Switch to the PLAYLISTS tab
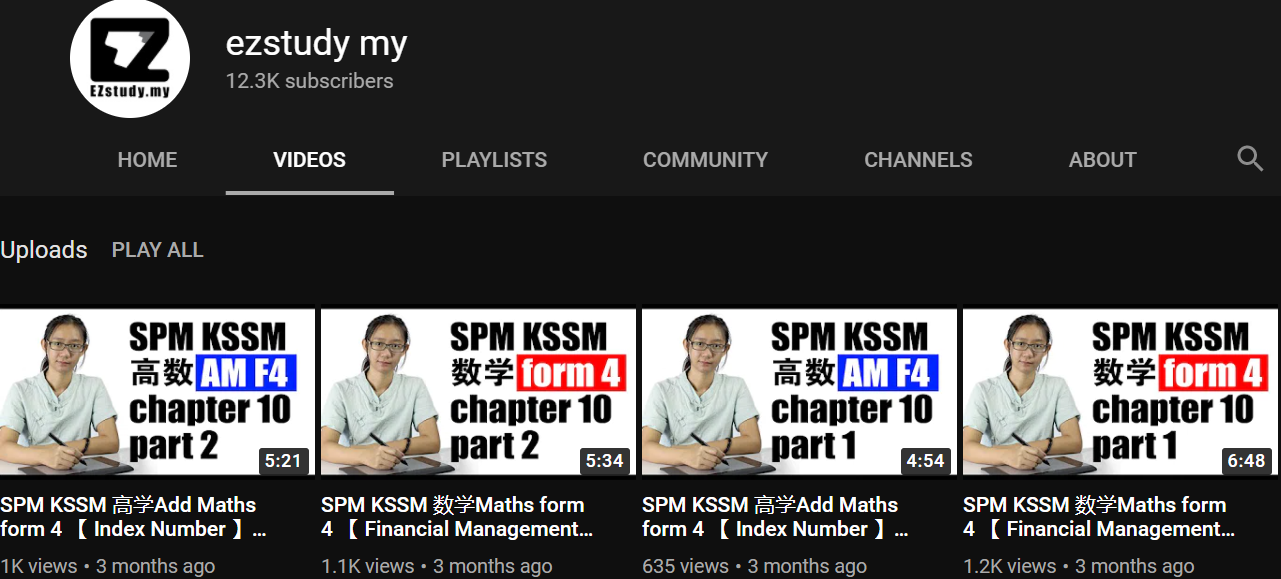 coord(494,160)
